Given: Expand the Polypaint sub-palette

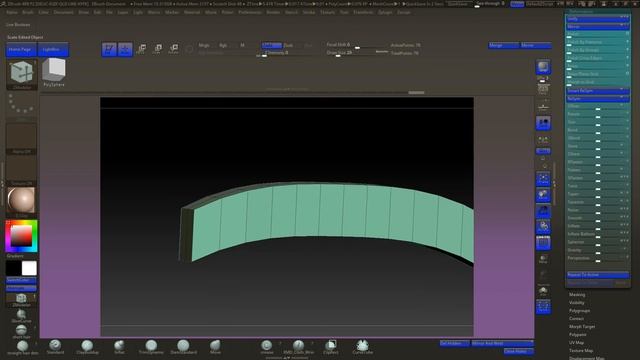Looking at the screenshot, I should pos(578,335).
